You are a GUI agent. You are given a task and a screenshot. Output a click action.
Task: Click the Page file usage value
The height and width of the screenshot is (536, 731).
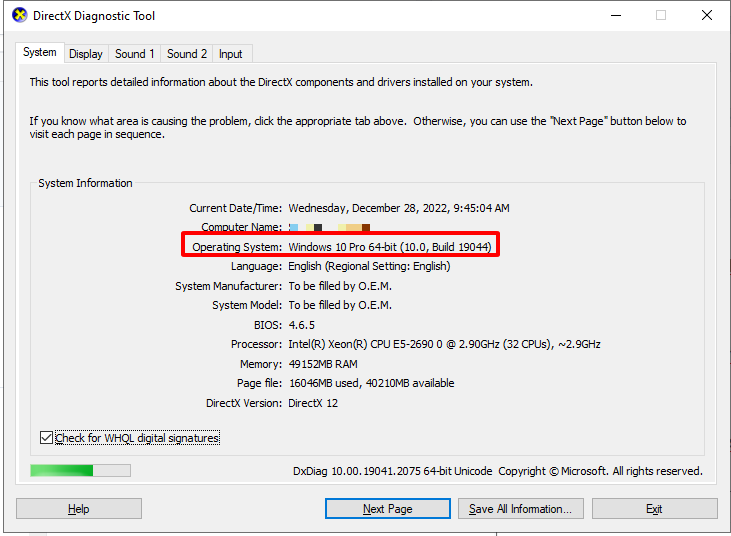click(372, 383)
